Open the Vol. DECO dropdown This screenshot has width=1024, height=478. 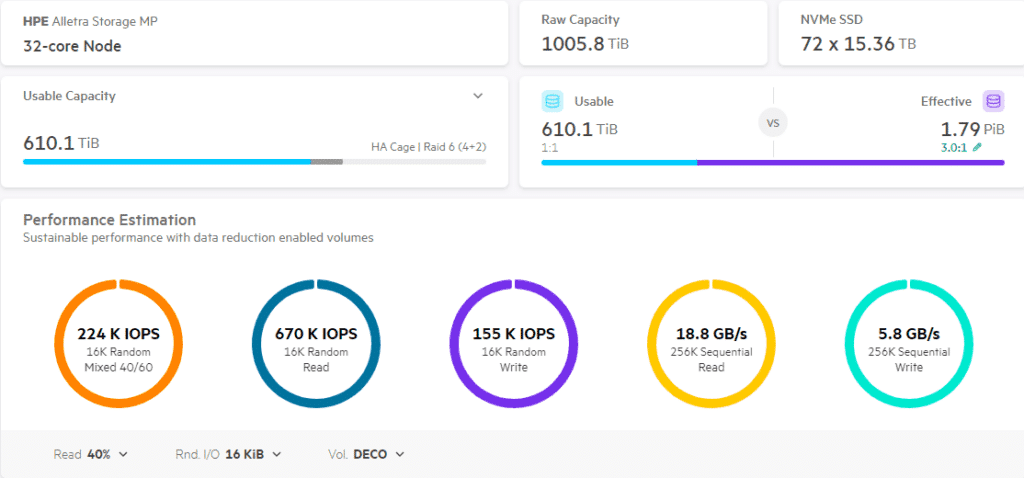pos(366,454)
